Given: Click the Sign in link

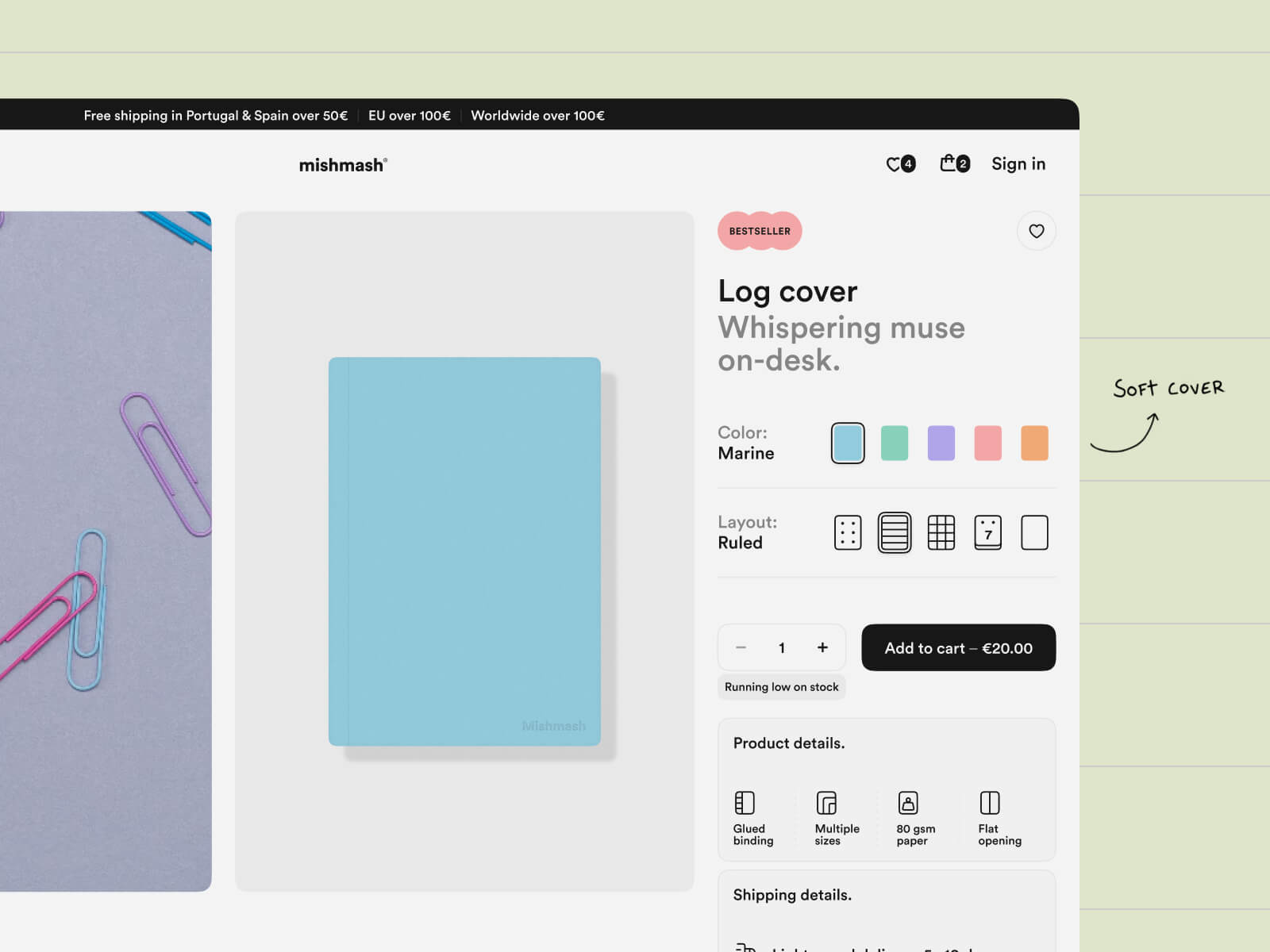Looking at the screenshot, I should tap(1018, 164).
